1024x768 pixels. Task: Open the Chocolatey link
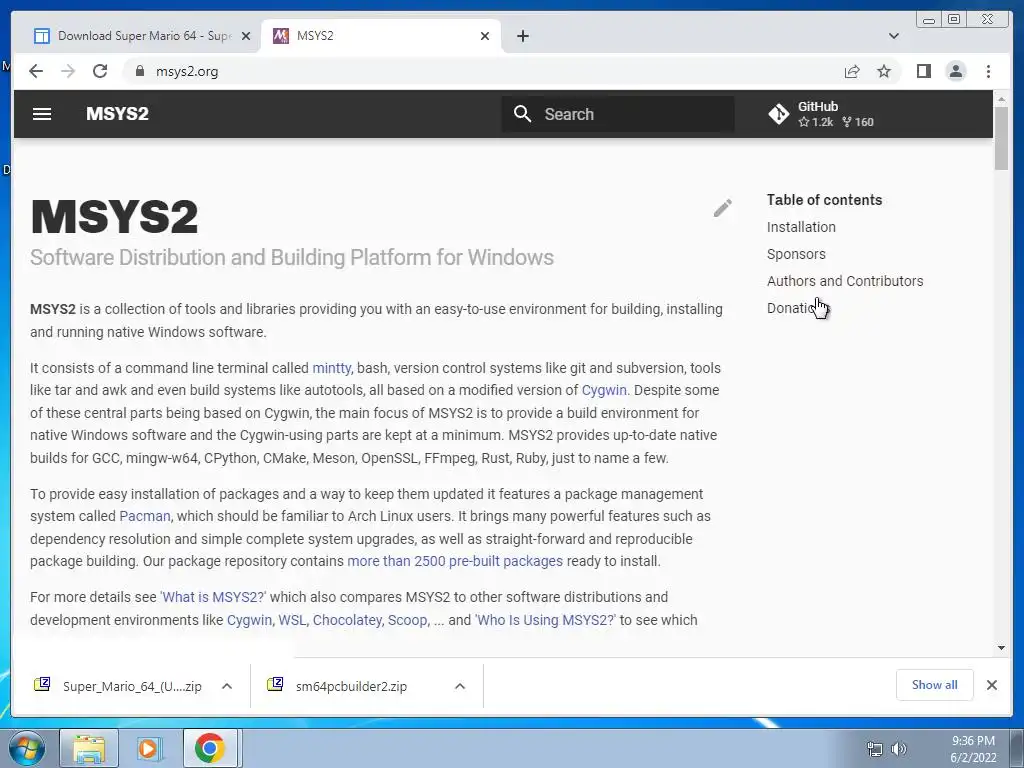point(347,620)
